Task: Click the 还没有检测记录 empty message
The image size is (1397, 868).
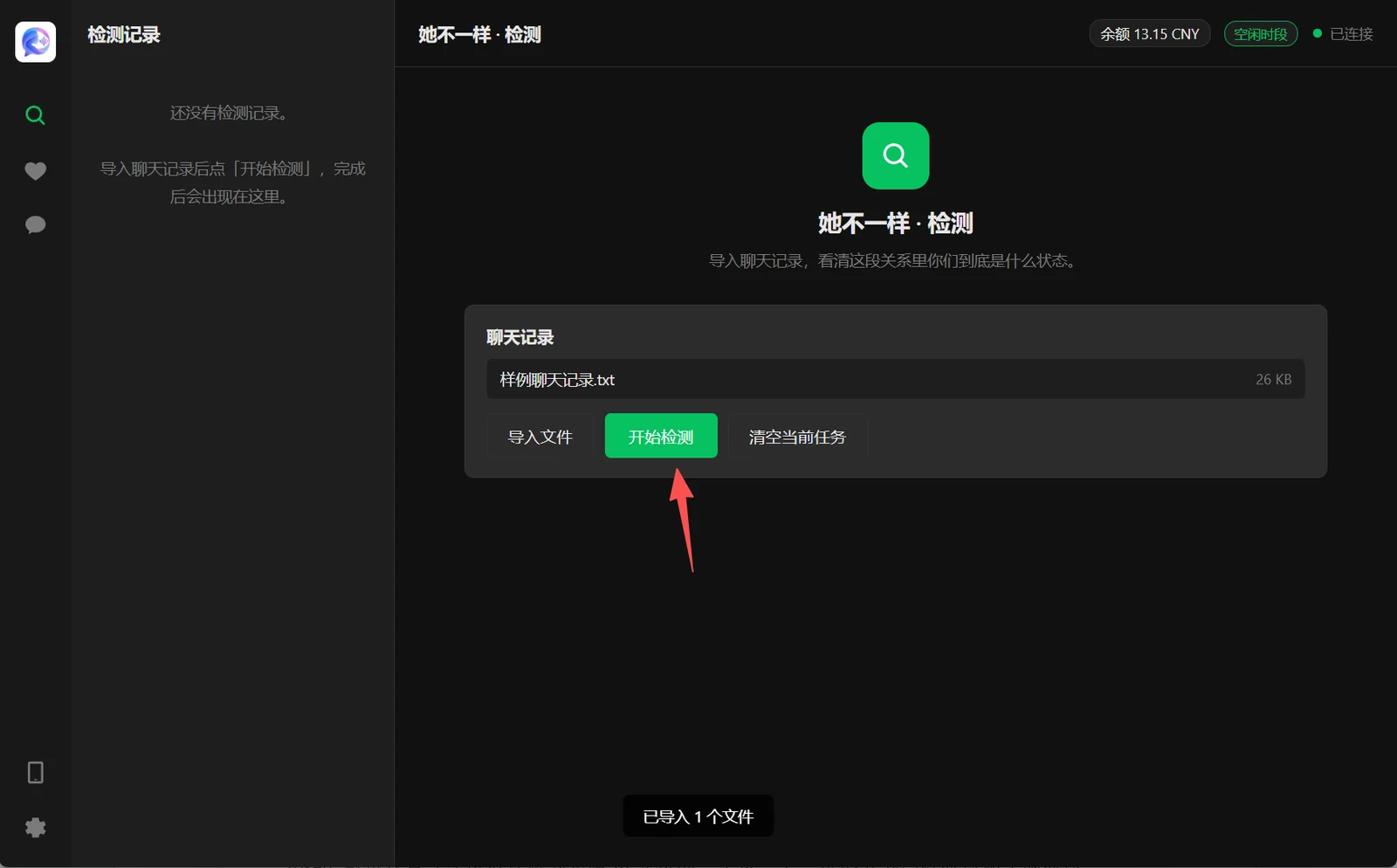Action: (x=229, y=113)
